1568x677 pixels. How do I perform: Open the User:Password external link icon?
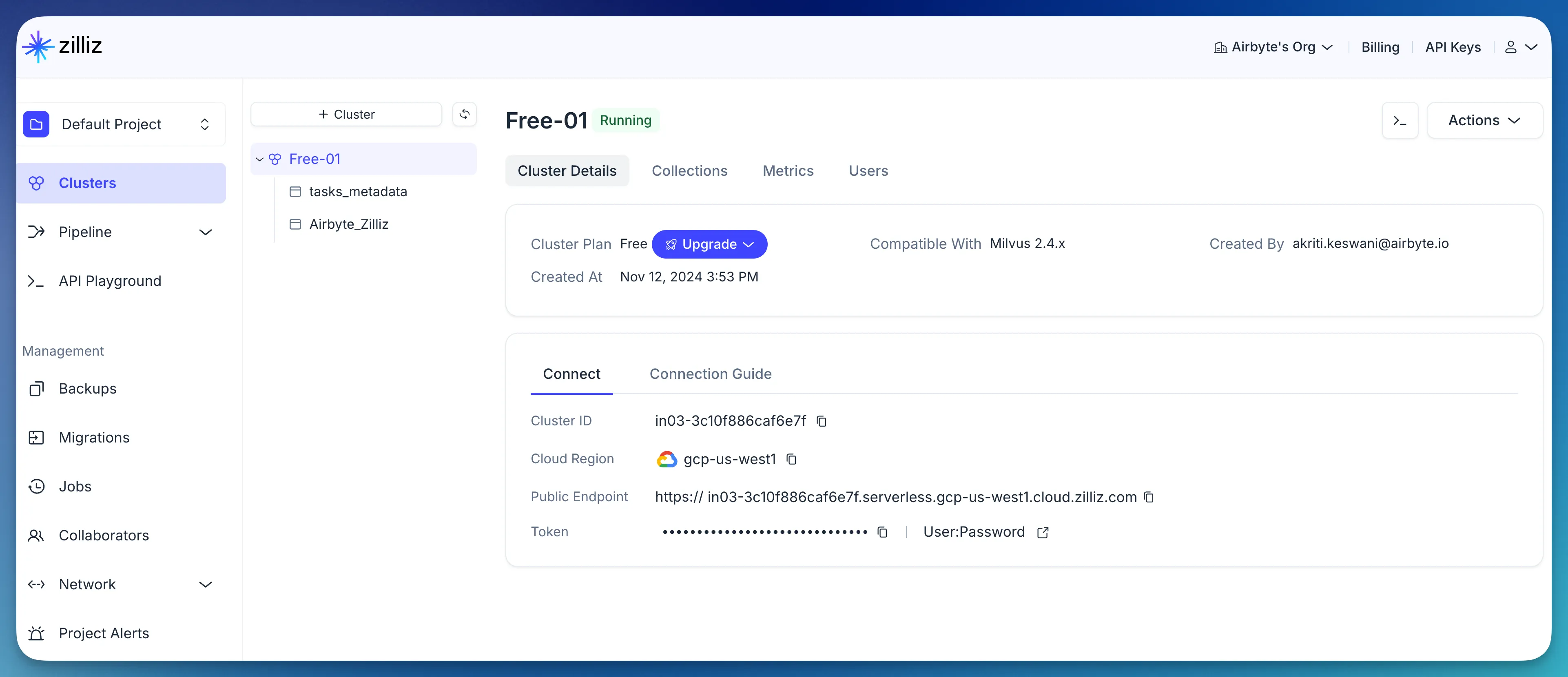click(x=1043, y=532)
